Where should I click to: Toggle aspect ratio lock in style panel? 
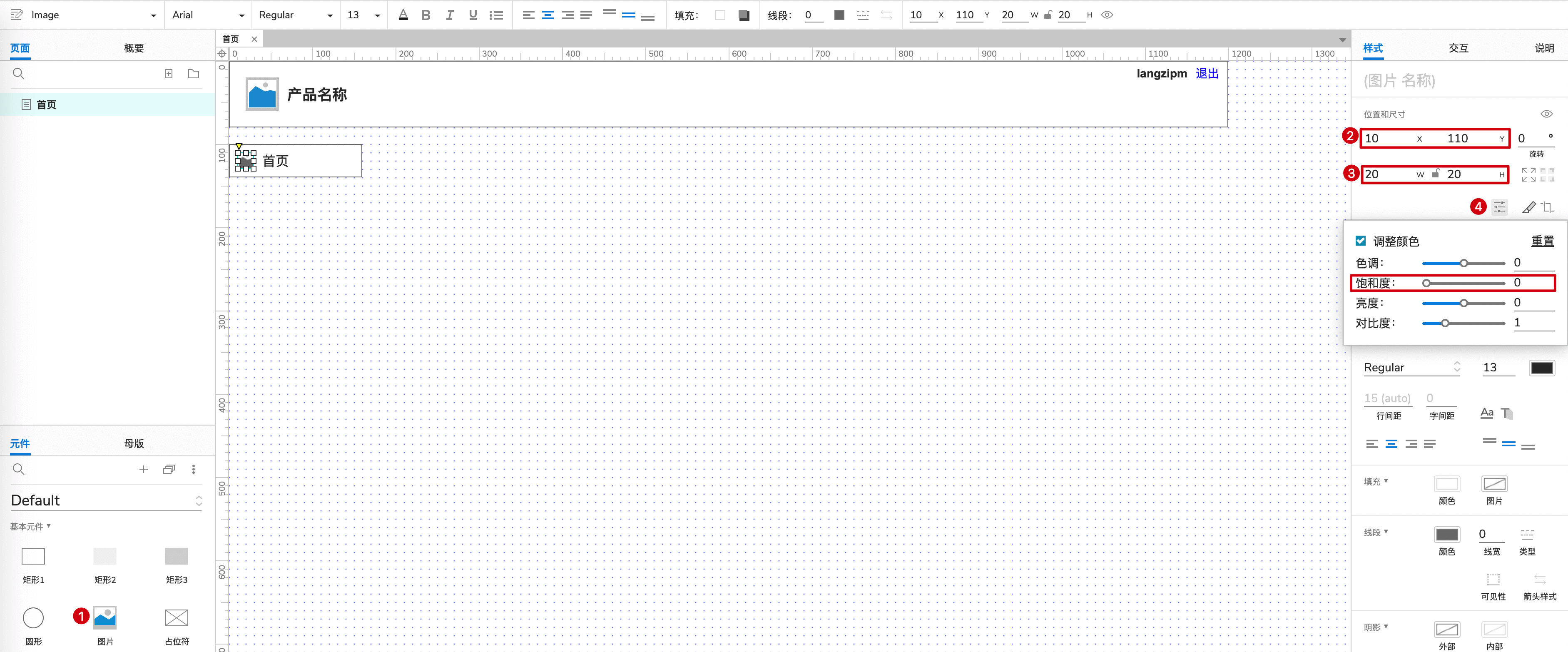click(x=1436, y=174)
